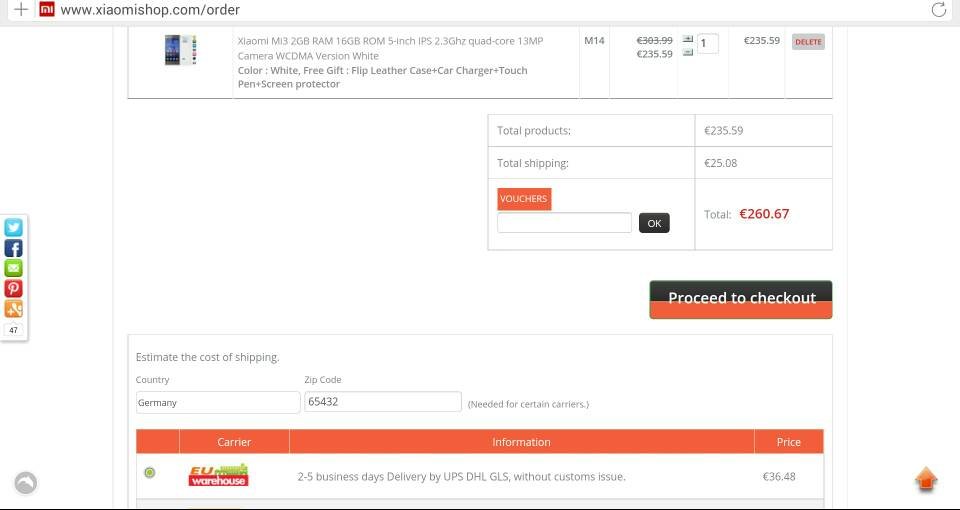
Task: Open the Country dropdown showing Germany
Action: 218,402
